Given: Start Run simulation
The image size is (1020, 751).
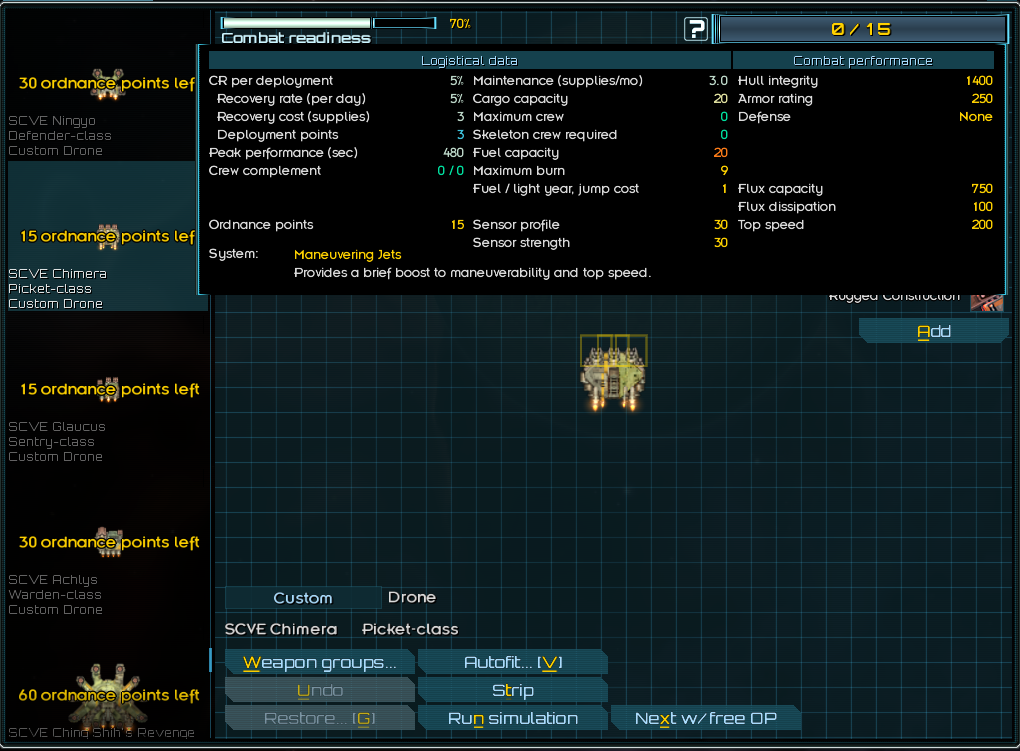Looking at the screenshot, I should [512, 718].
